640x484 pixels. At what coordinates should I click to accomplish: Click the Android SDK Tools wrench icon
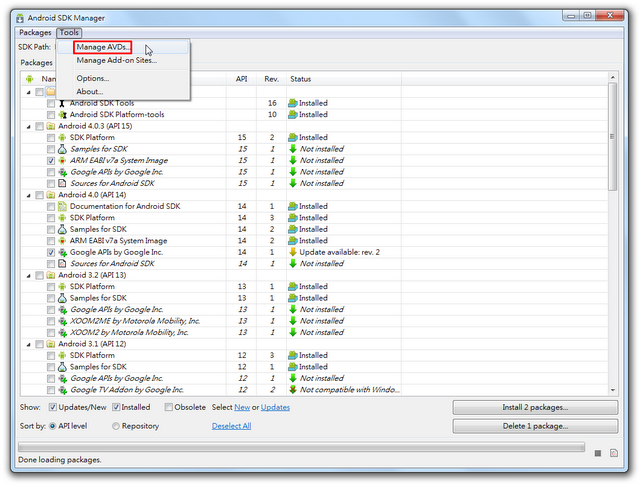click(x=62, y=103)
